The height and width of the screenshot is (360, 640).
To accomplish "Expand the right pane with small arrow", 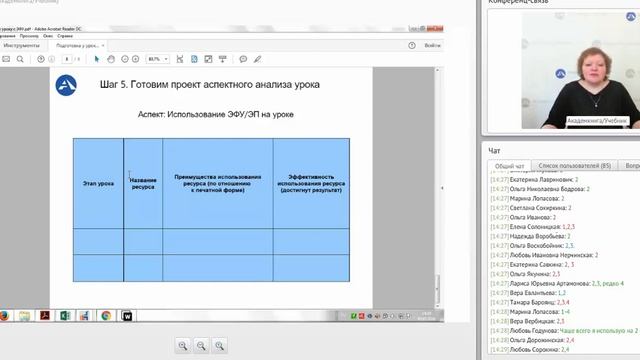I will 442,188.
